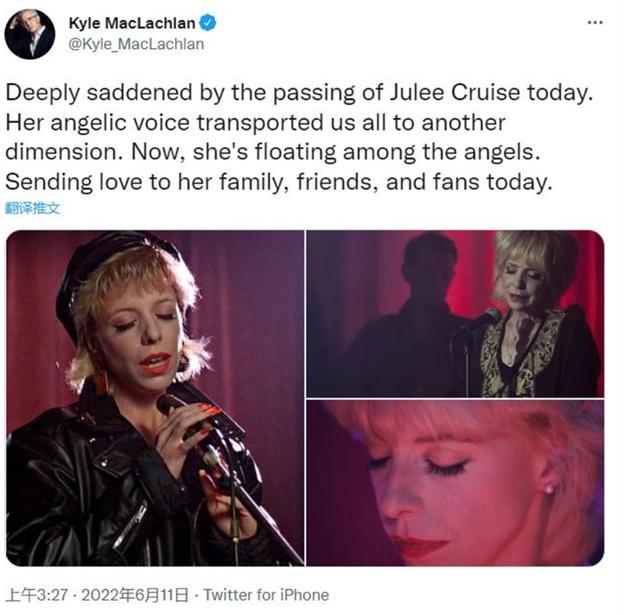
Task: Open the bottom-right close-up face photo
Action: point(455,483)
